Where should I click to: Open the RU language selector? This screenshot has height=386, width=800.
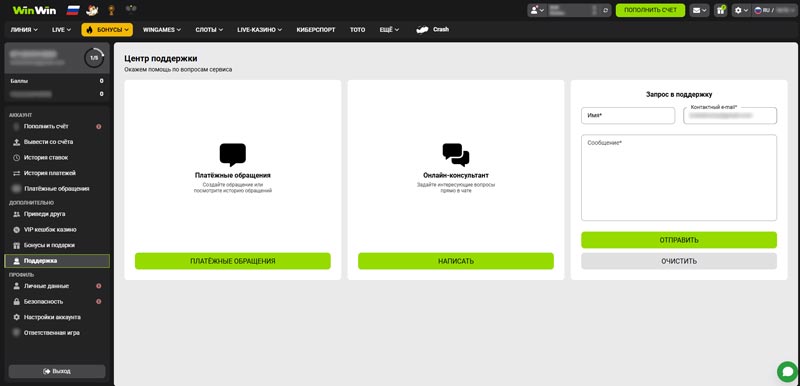click(x=774, y=10)
